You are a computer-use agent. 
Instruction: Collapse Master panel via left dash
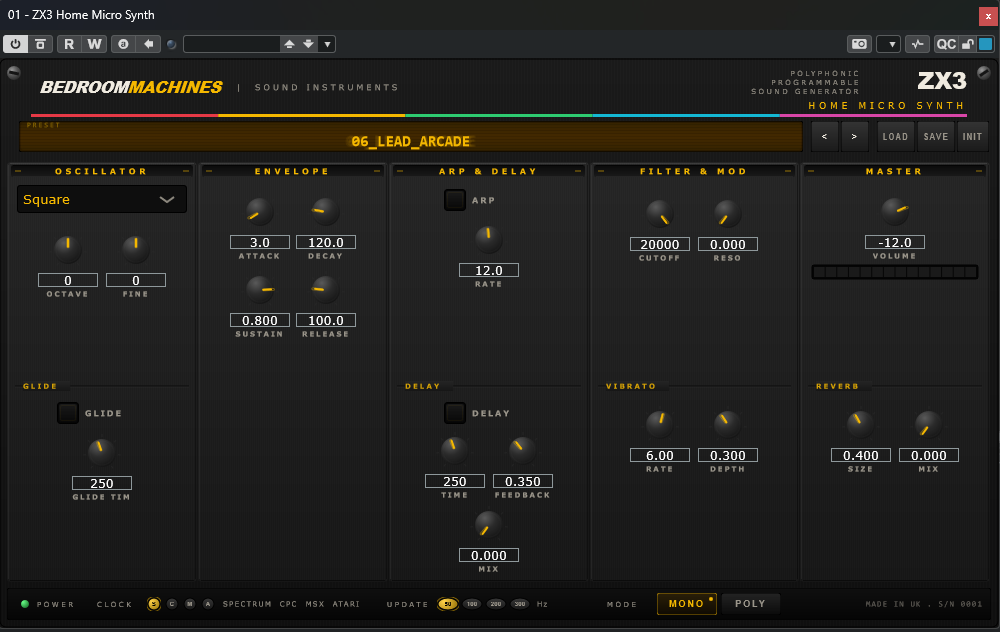811,171
